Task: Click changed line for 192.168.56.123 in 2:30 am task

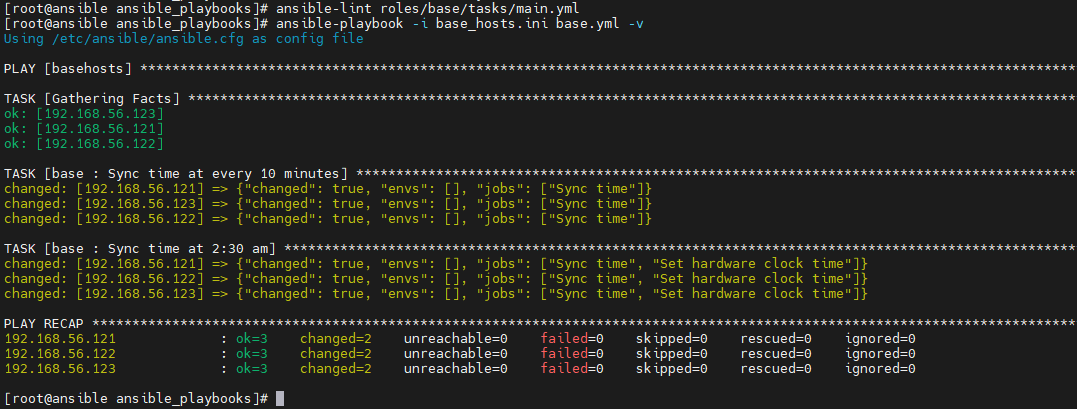Action: click(x=436, y=294)
